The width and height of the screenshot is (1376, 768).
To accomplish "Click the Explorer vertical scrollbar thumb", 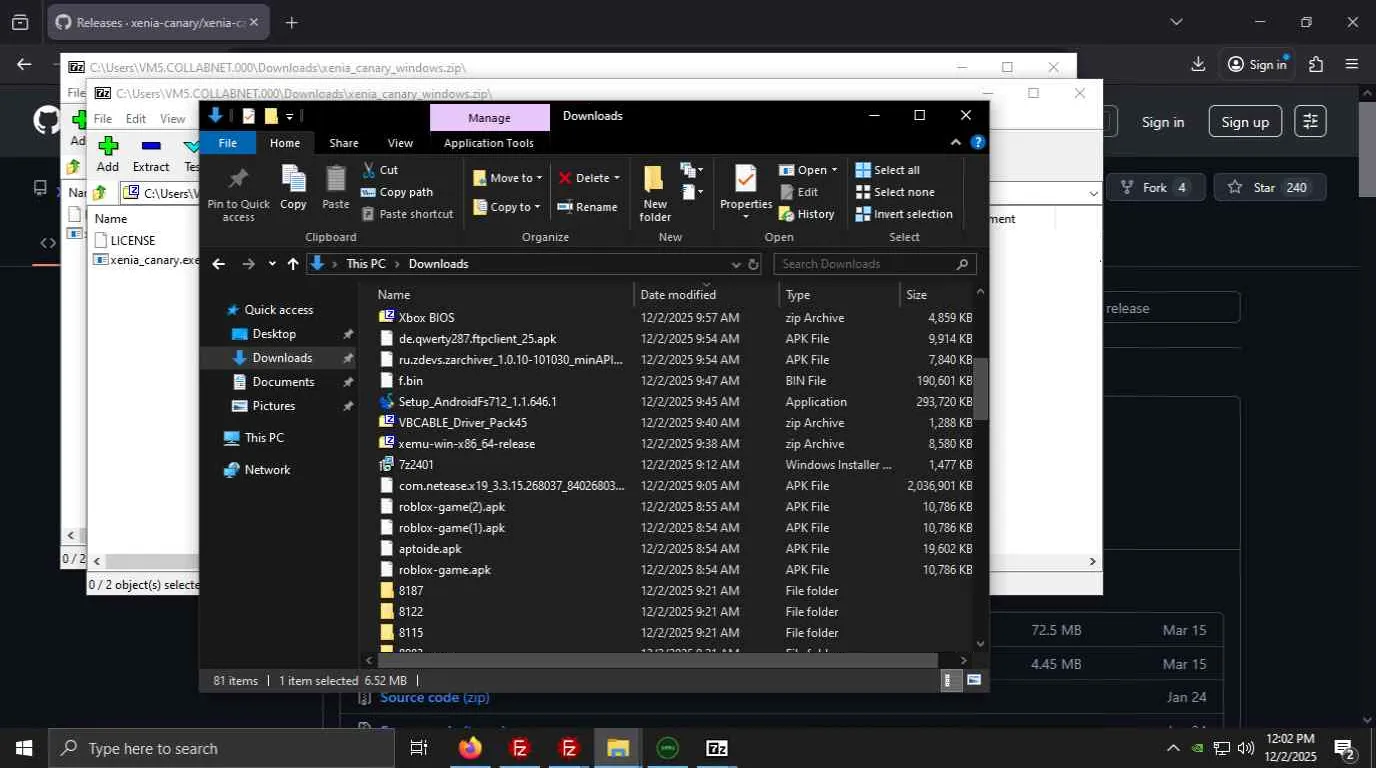I will pyautogui.click(x=980, y=389).
